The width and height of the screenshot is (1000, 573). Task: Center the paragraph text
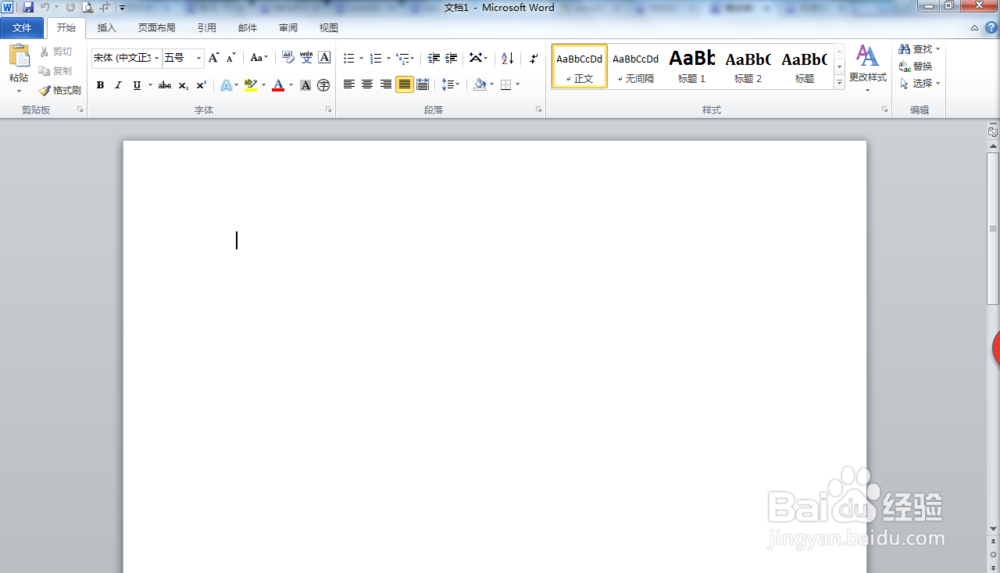click(x=367, y=84)
